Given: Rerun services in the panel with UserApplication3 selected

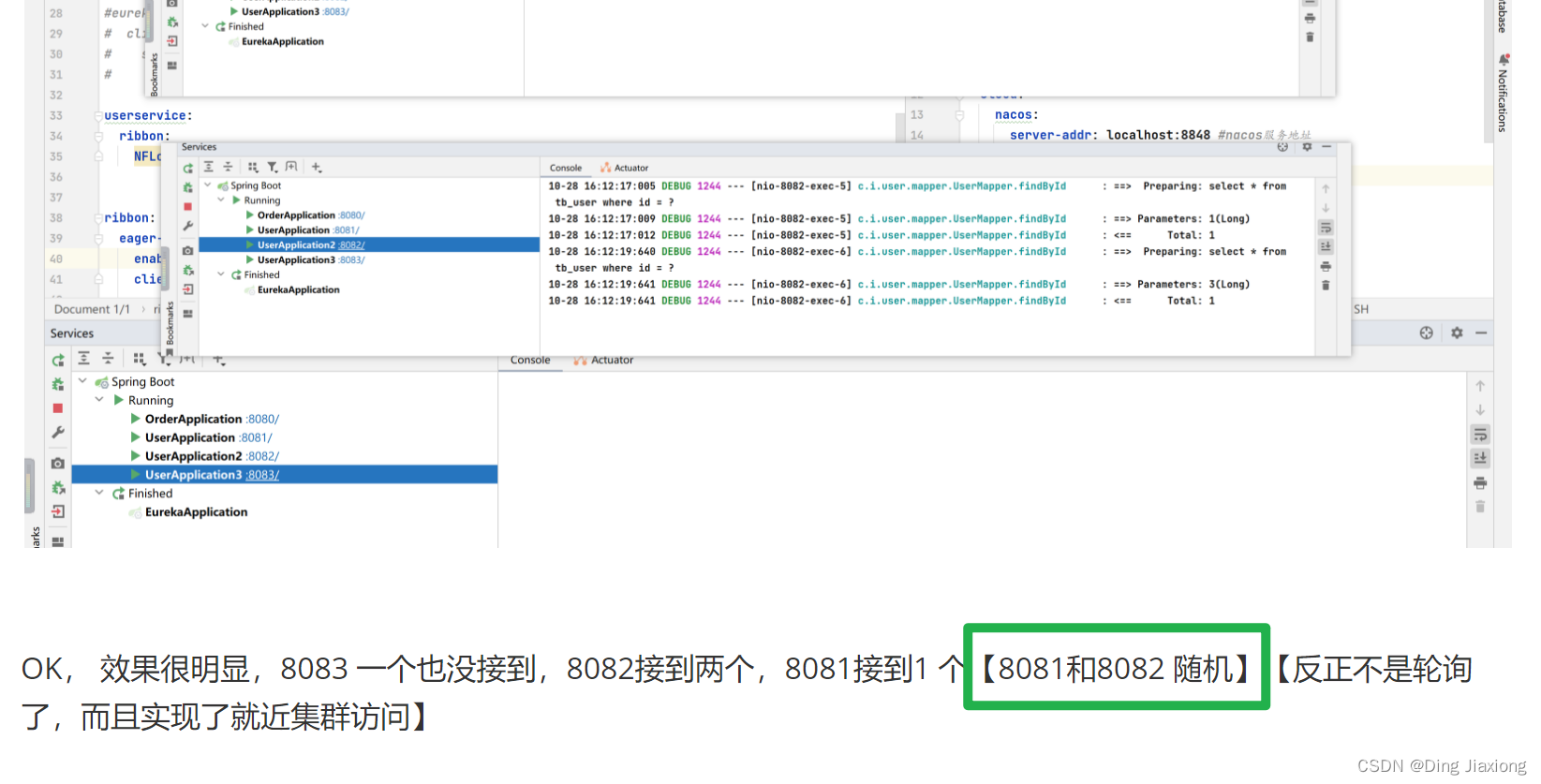Looking at the screenshot, I should click(x=58, y=360).
